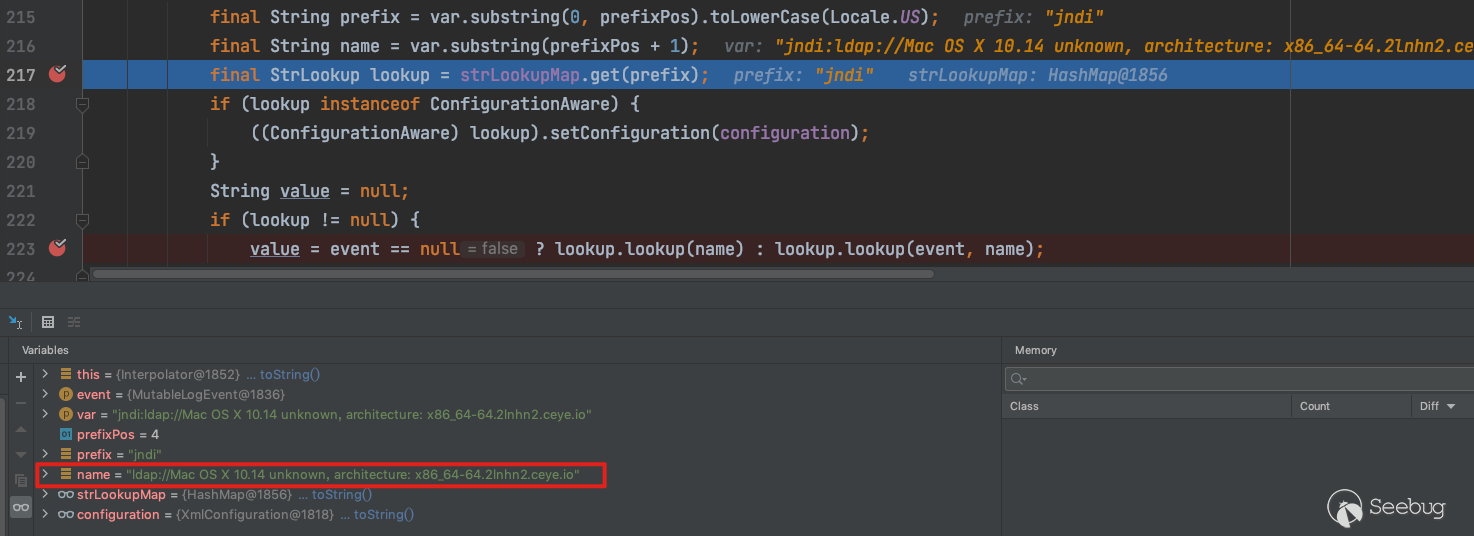Click the duplicate watch icon
Image resolution: width=1474 pixels, height=536 pixels.
(21, 480)
